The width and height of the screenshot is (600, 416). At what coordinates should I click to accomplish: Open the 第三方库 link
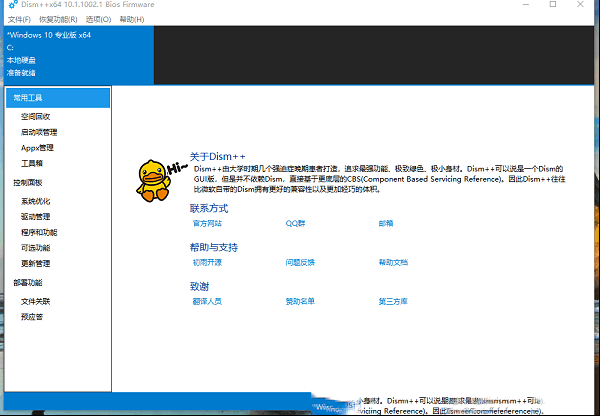point(393,301)
